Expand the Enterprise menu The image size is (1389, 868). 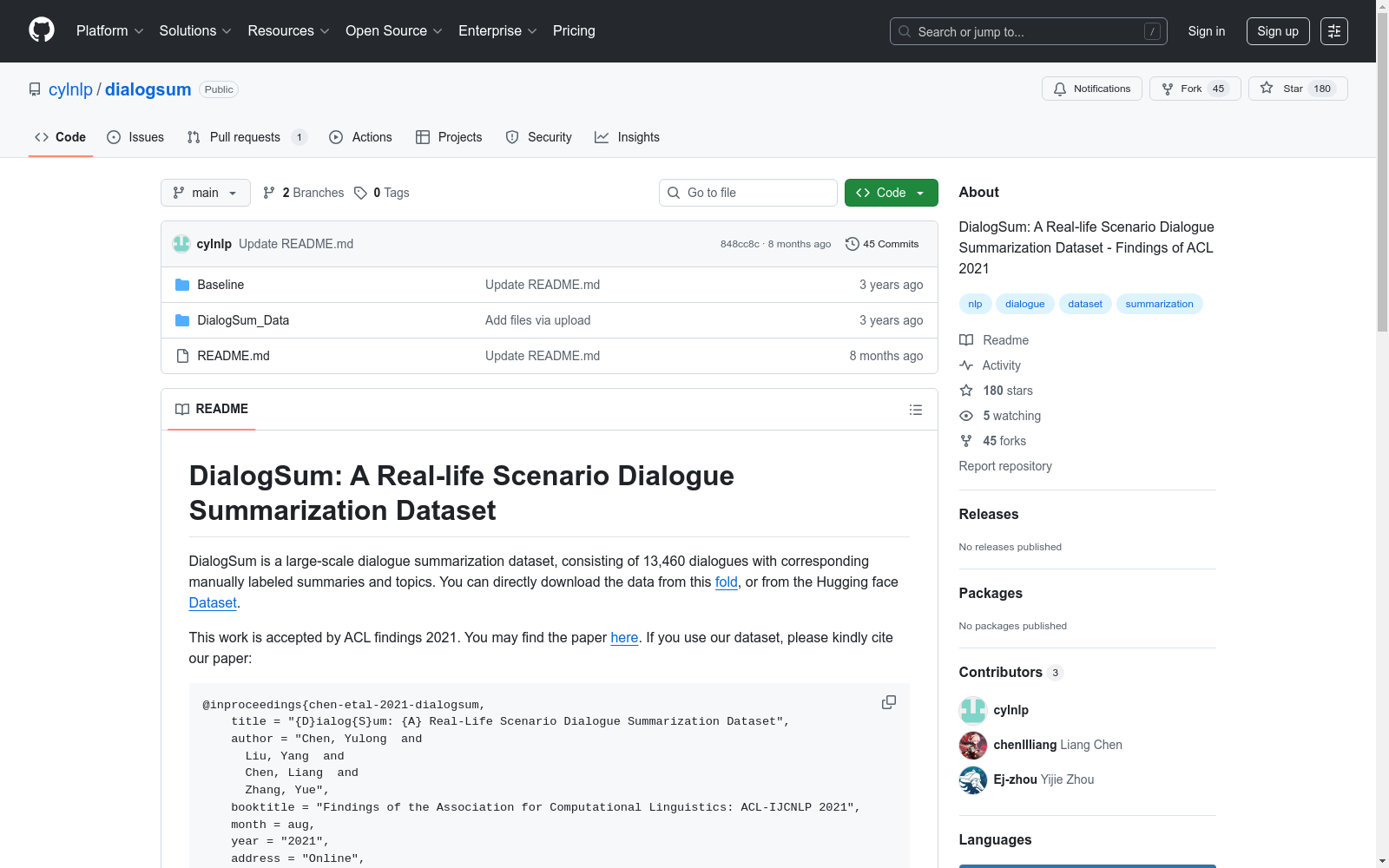(497, 31)
